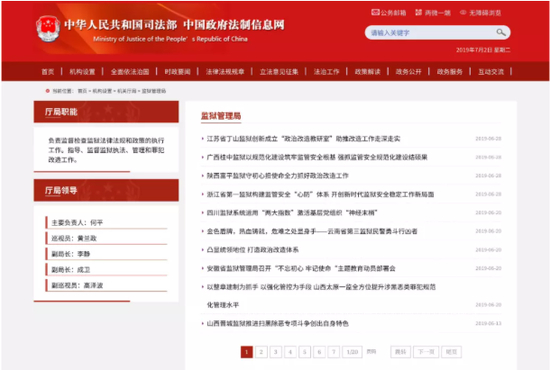Go to page 4 of the list

(290, 352)
